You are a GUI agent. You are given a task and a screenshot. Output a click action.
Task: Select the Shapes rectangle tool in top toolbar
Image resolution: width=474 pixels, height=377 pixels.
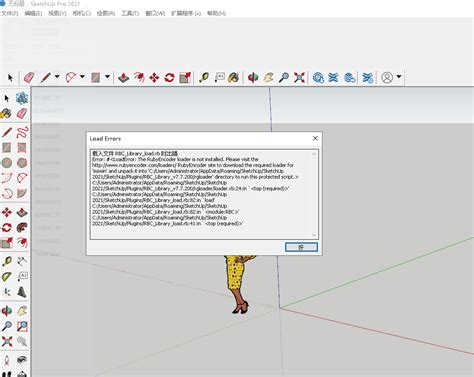click(96, 78)
